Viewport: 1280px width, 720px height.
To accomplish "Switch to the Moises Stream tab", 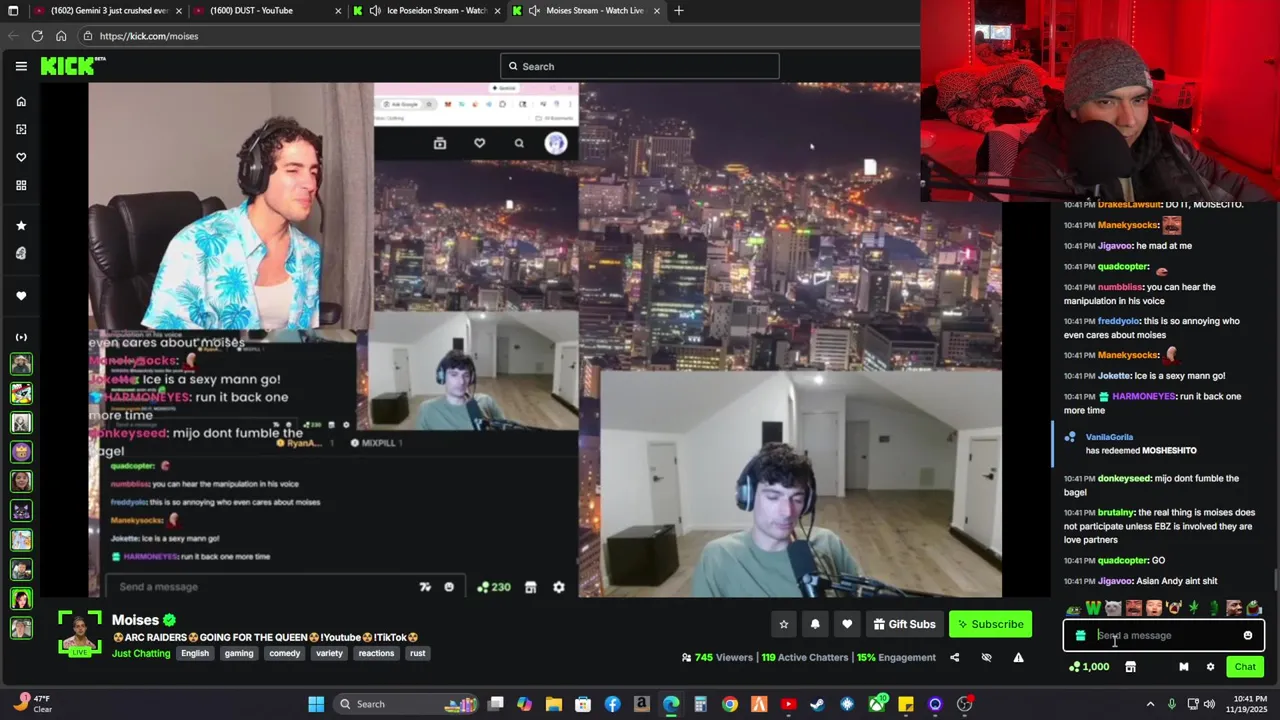I will (x=588, y=10).
